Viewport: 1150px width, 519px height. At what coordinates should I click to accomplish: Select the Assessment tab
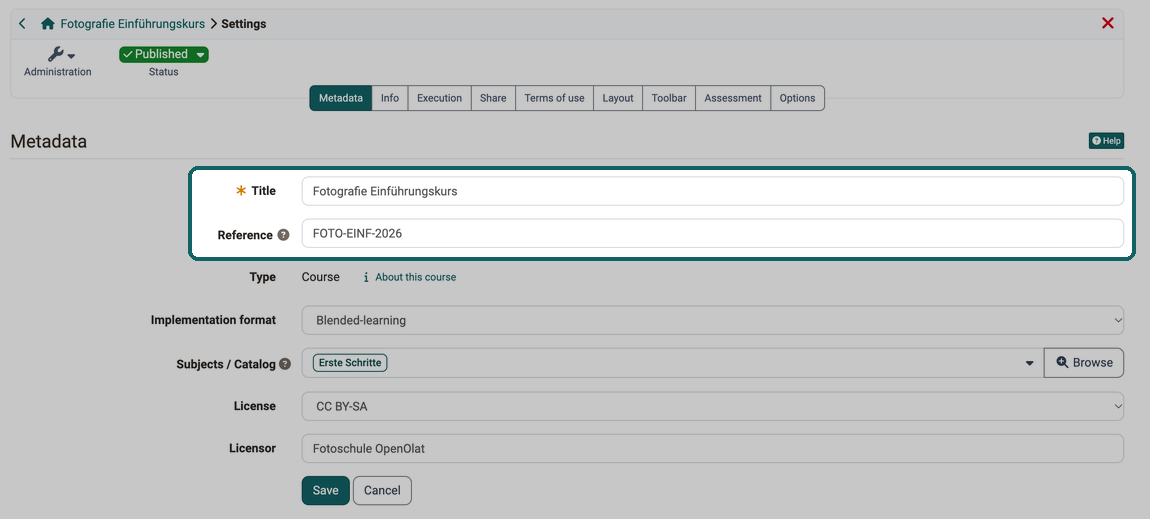[733, 98]
